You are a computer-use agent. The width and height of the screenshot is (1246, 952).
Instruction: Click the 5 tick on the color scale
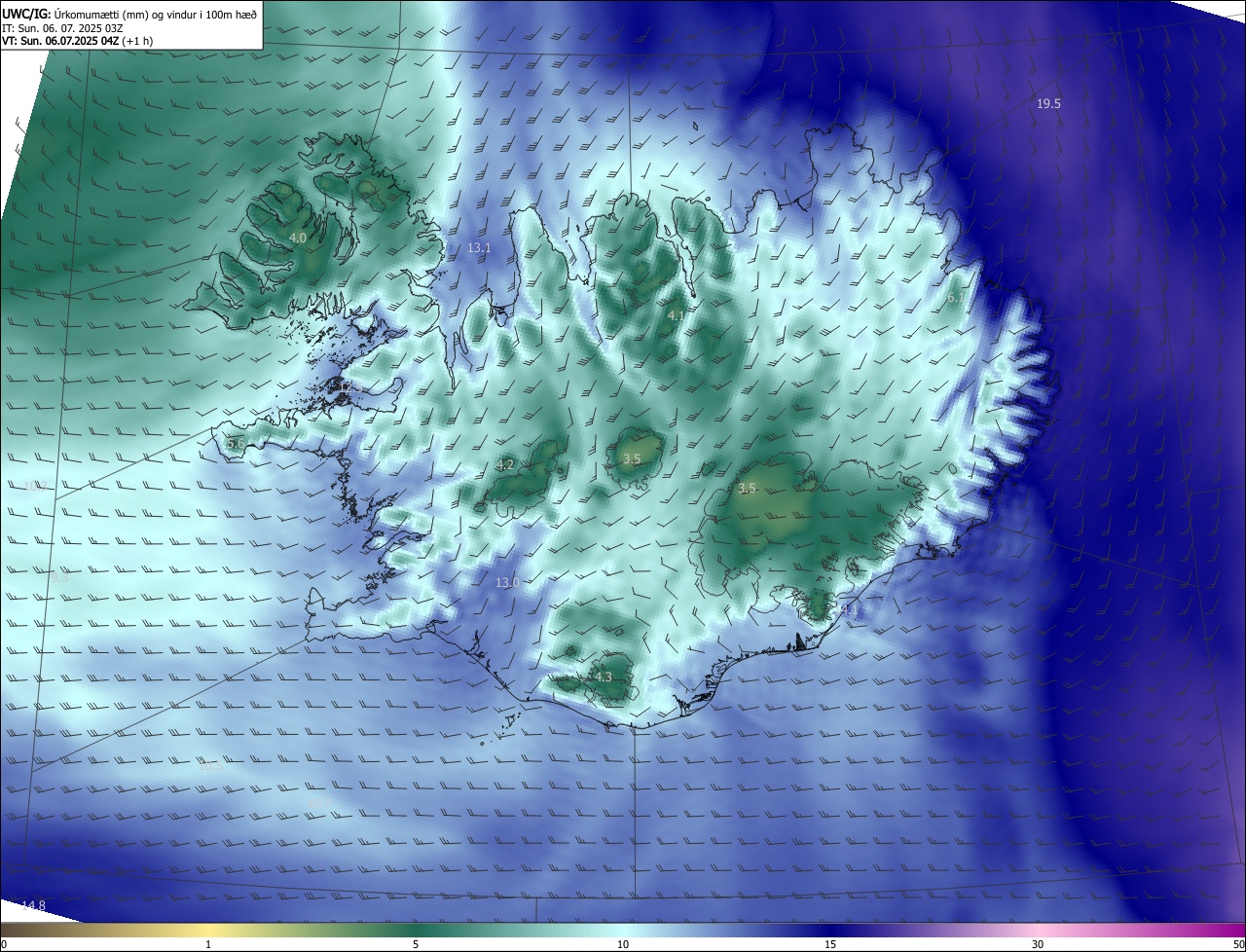click(x=416, y=944)
